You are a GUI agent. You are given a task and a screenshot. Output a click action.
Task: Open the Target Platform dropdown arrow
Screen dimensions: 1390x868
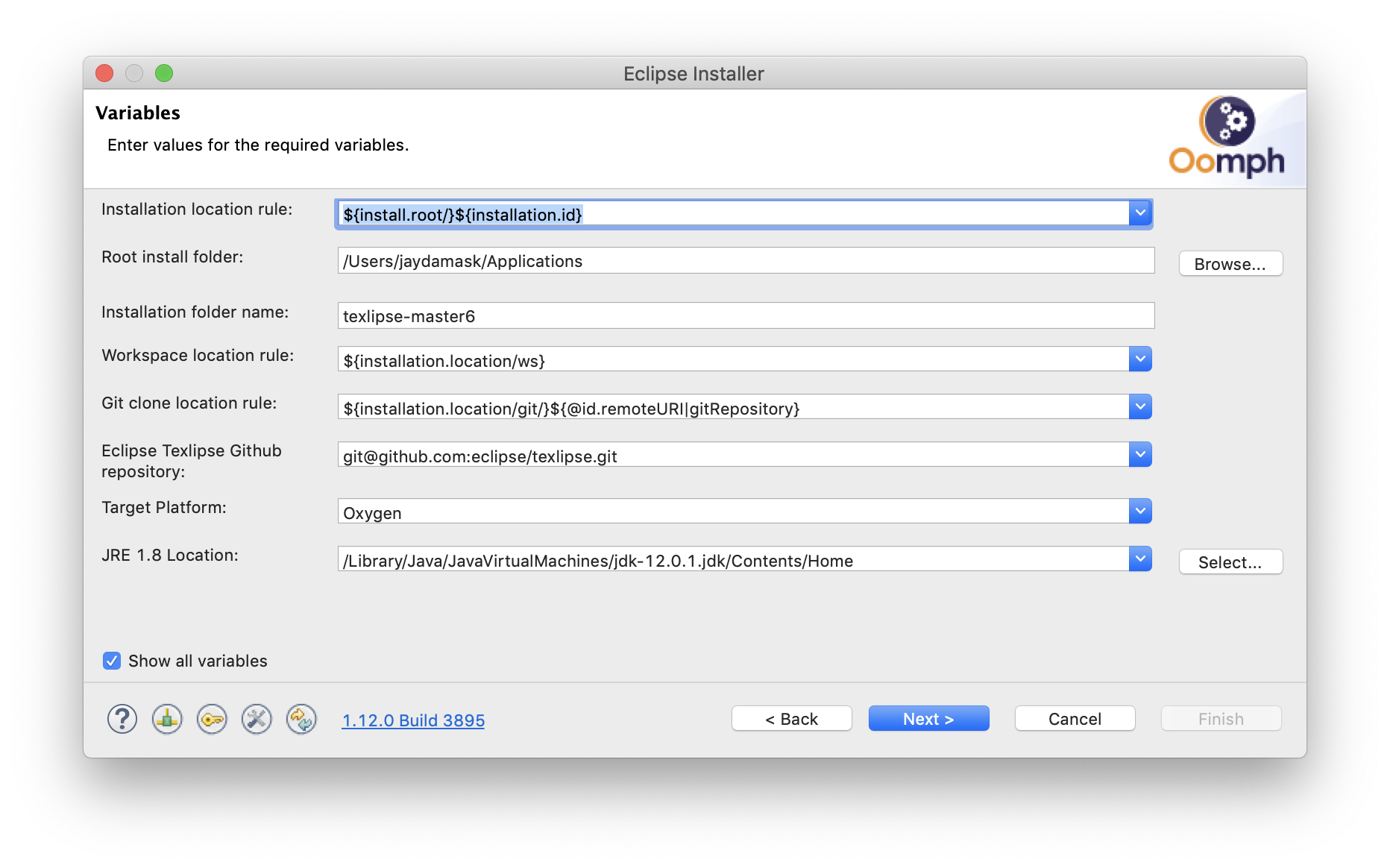click(x=1140, y=511)
